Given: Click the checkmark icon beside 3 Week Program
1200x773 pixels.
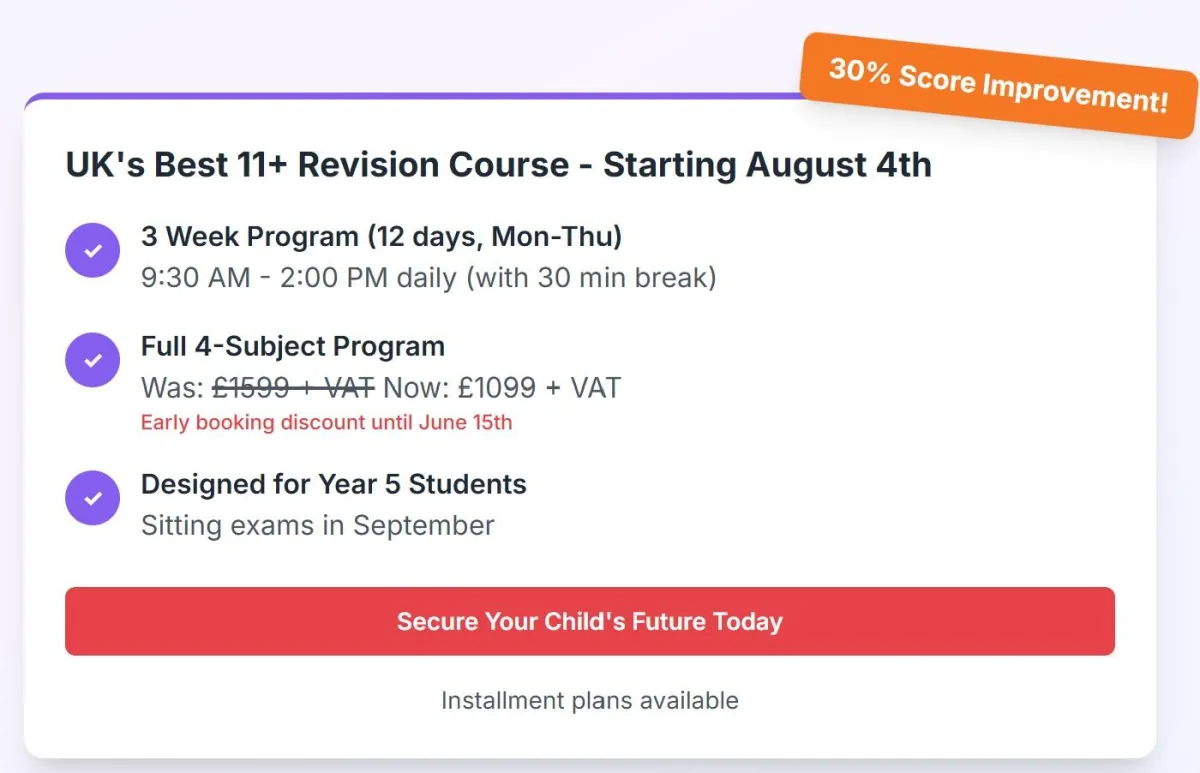Looking at the screenshot, I should pyautogui.click(x=93, y=250).
